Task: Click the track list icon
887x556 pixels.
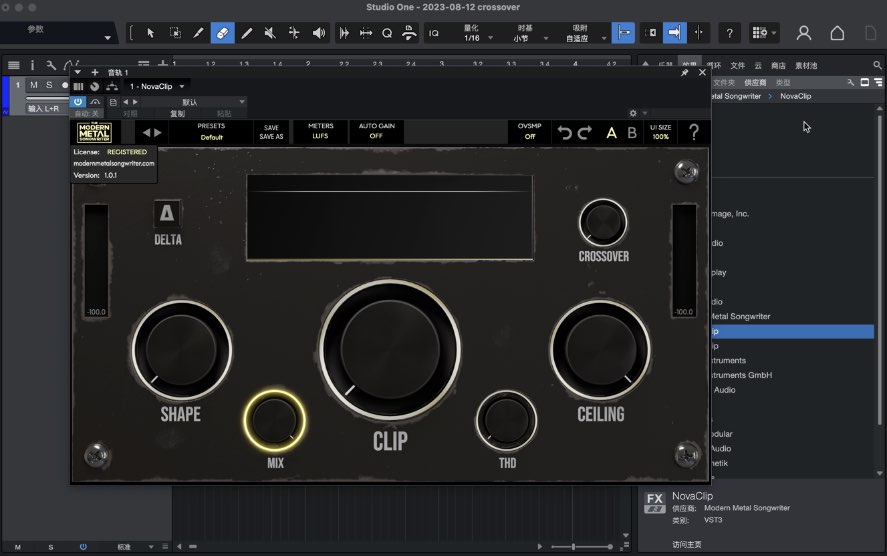Action: [14, 65]
